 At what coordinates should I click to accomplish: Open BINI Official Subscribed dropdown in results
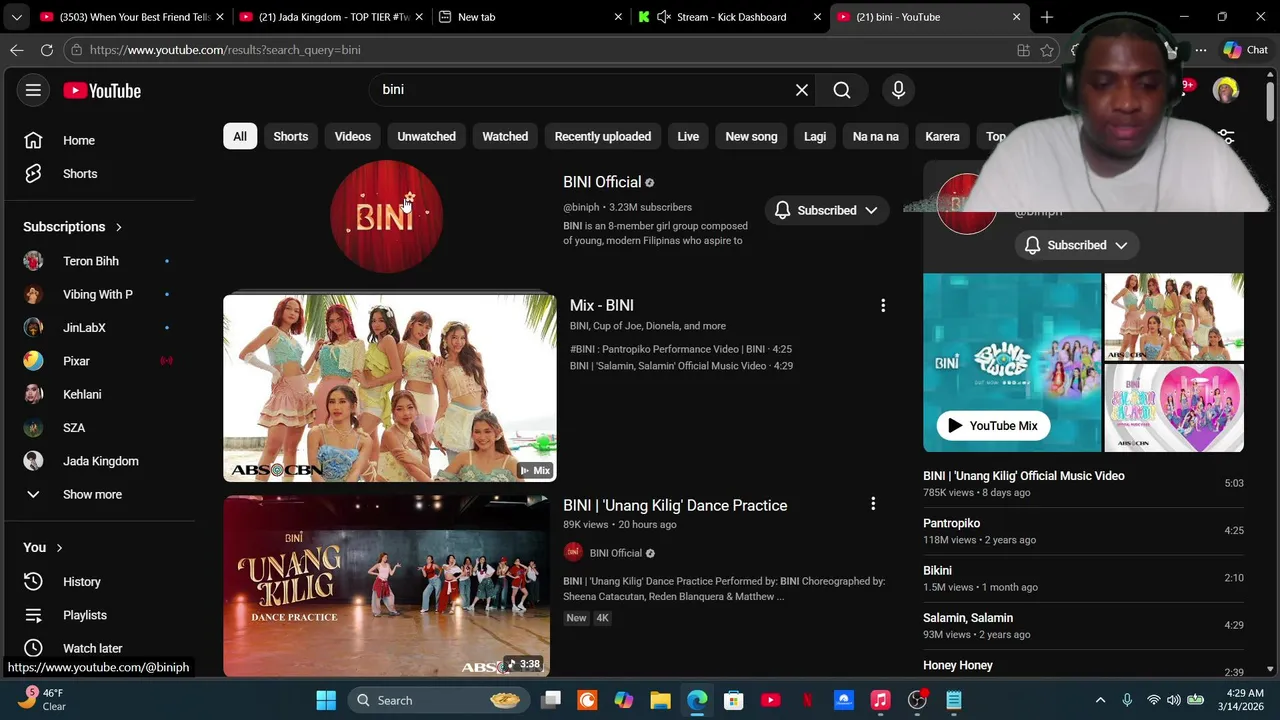pos(827,210)
